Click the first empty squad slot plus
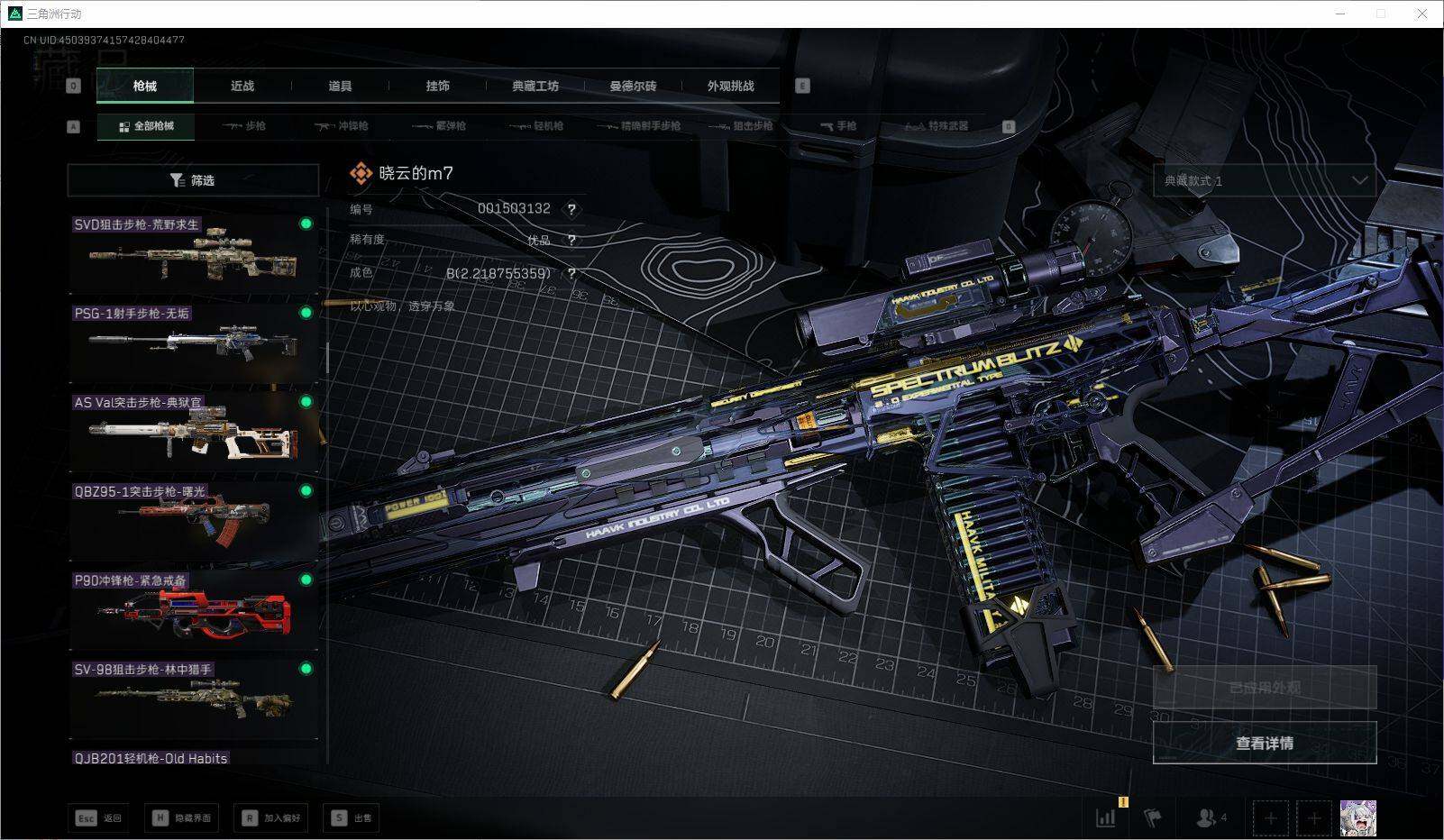This screenshot has height=840, width=1444. 1270,818
